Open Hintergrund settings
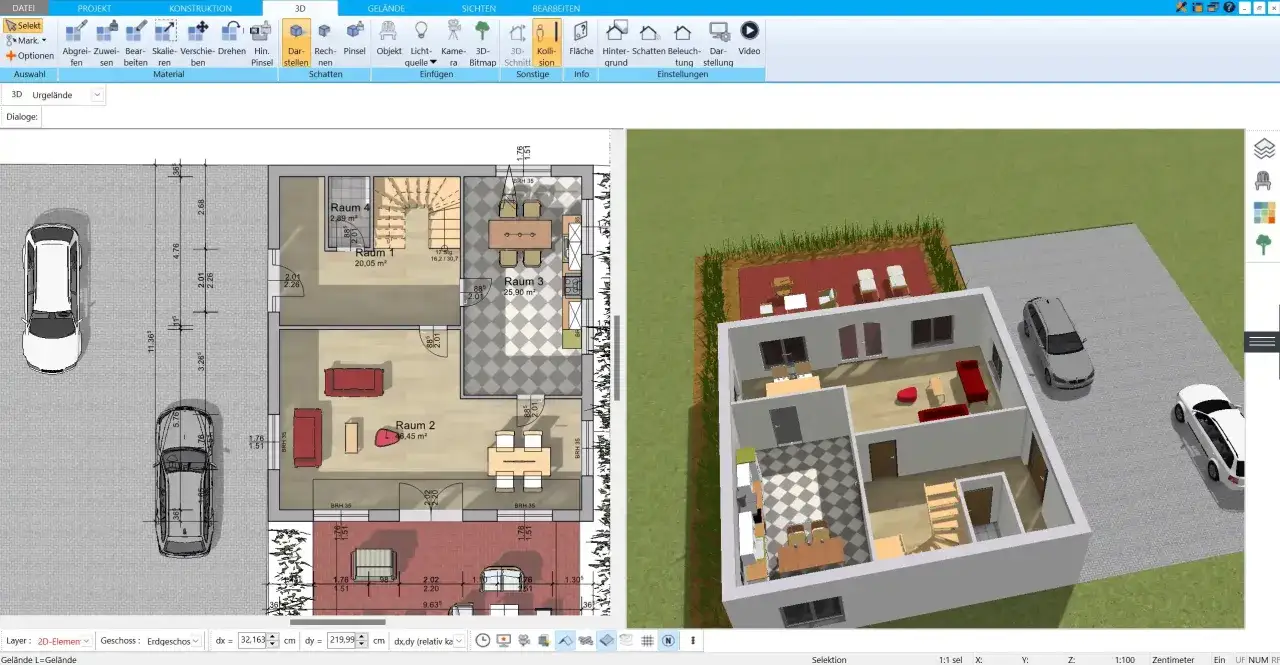1280x665 pixels. tap(616, 43)
